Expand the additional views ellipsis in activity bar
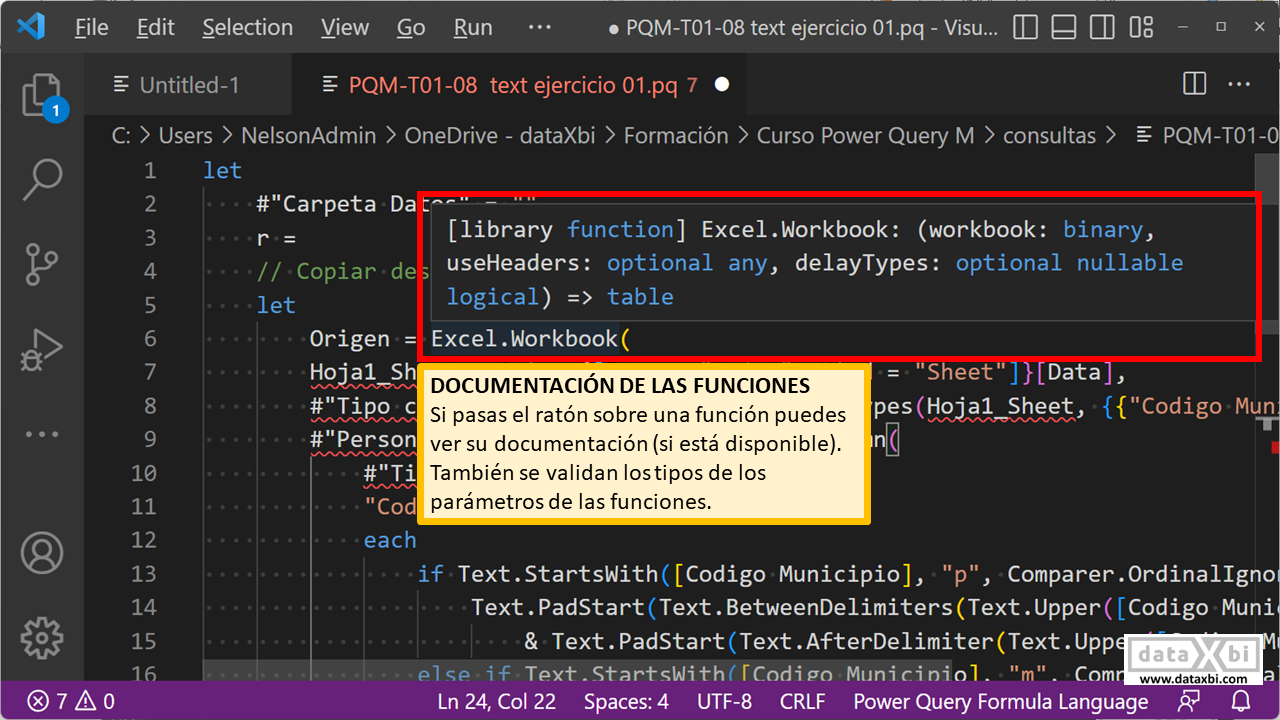Image resolution: width=1280 pixels, height=720 pixels. (x=42, y=435)
